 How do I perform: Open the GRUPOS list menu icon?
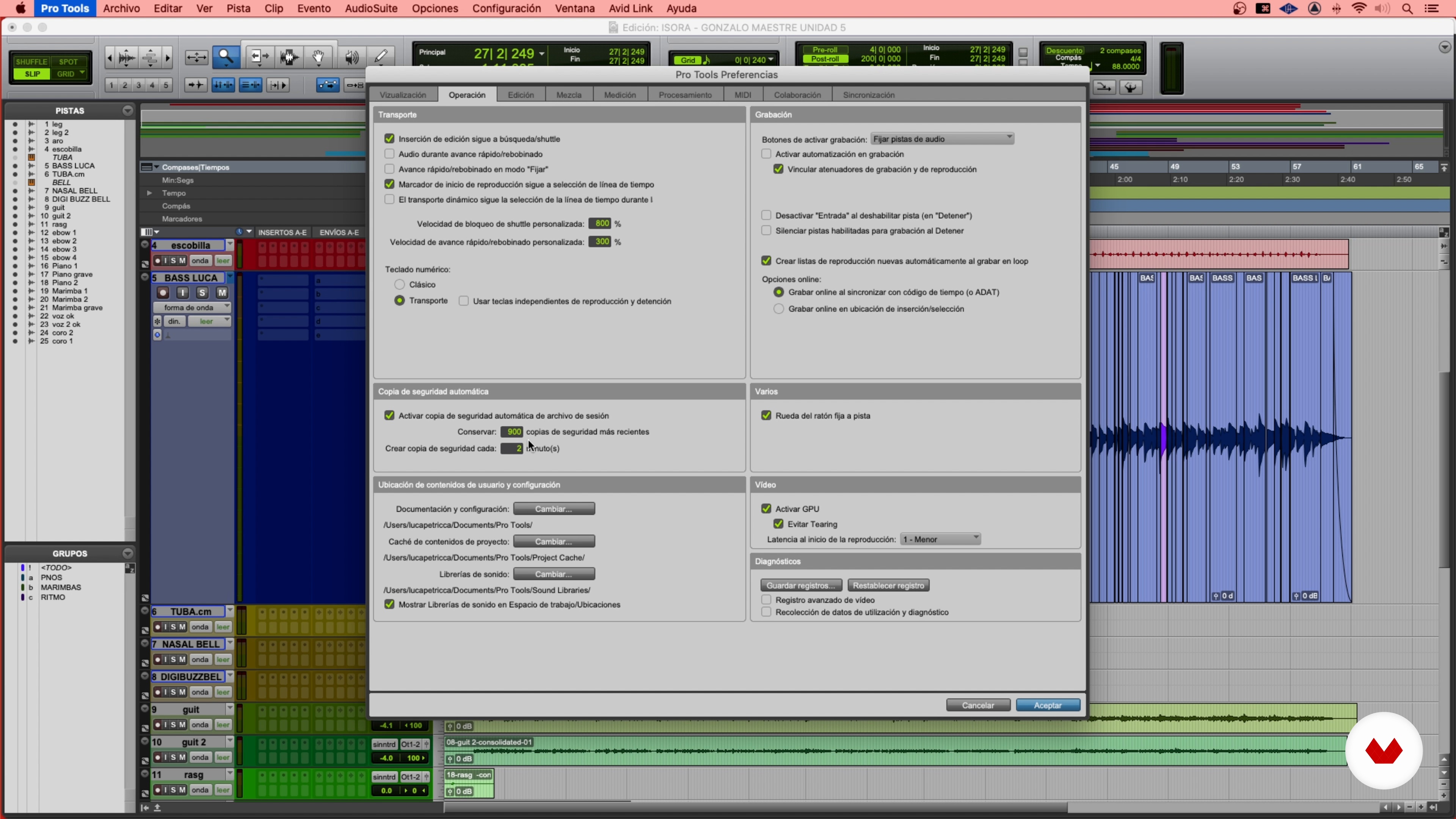(128, 553)
